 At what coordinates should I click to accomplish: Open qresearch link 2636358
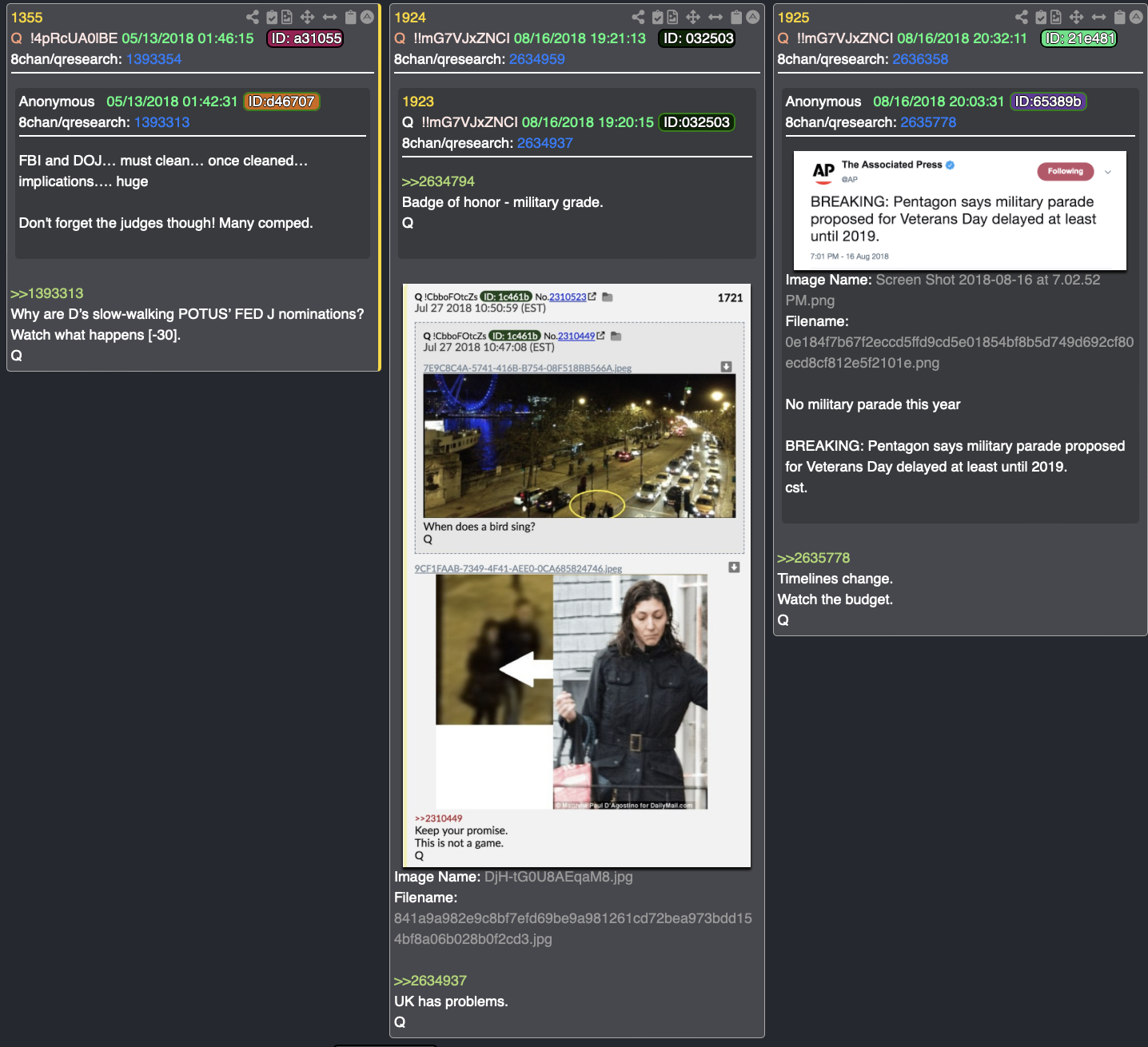click(x=920, y=59)
